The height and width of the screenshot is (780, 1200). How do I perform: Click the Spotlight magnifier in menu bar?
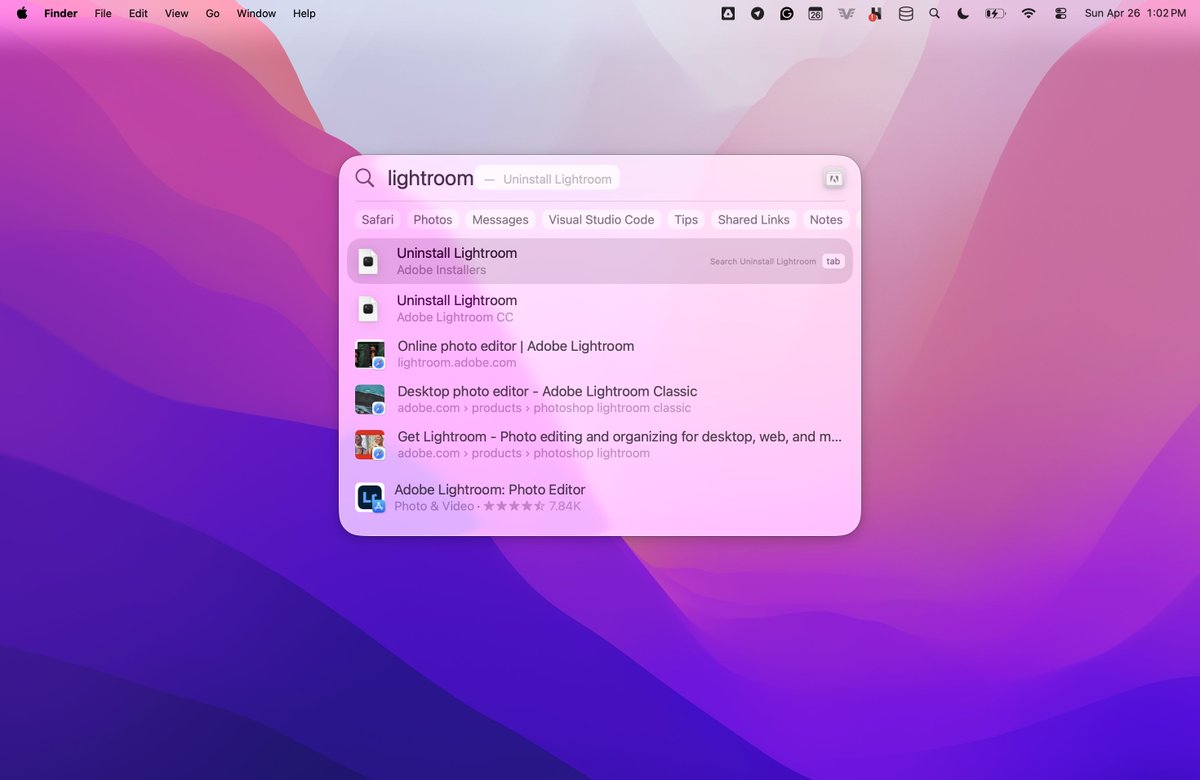tap(935, 13)
